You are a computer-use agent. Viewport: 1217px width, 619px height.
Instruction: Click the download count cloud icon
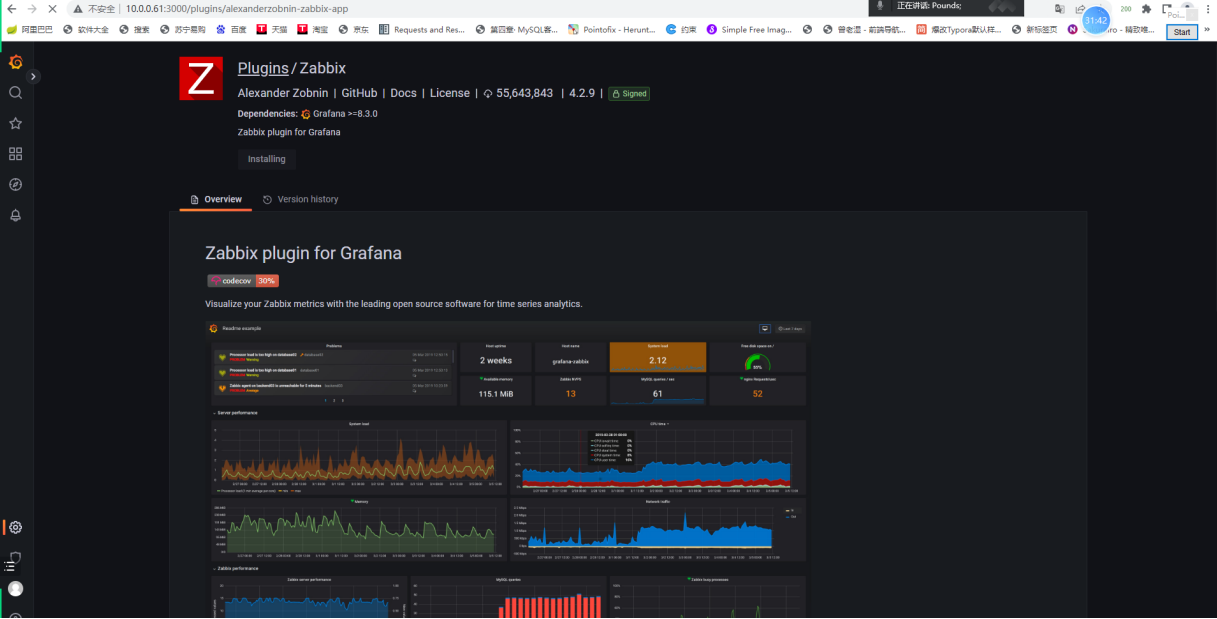488,94
